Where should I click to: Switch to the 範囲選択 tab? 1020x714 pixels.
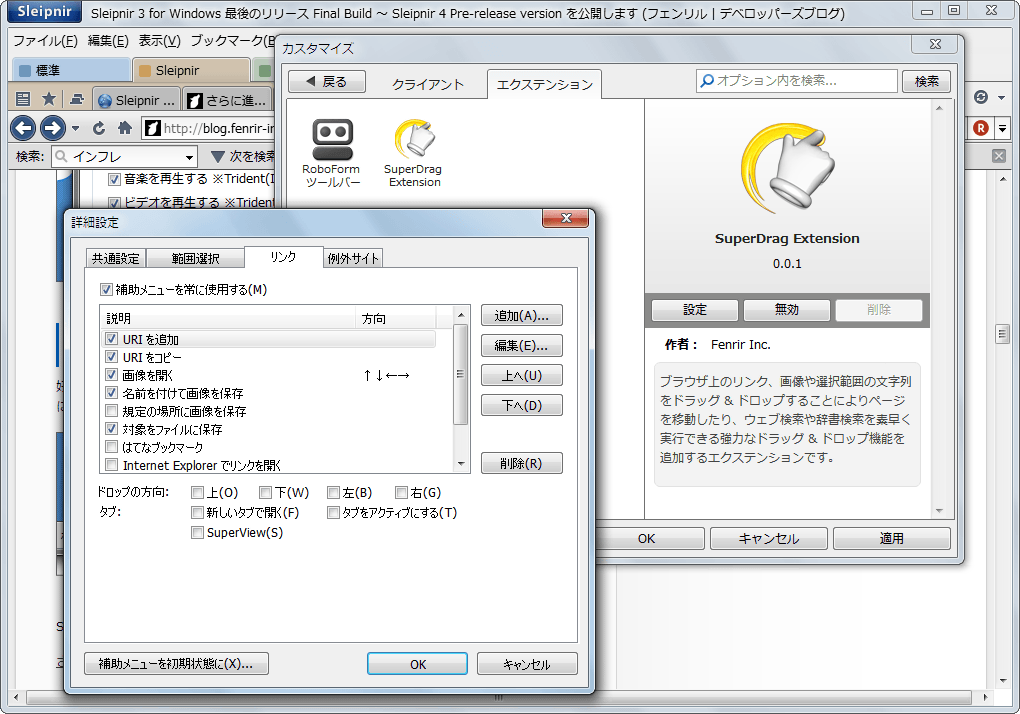pyautogui.click(x=195, y=258)
